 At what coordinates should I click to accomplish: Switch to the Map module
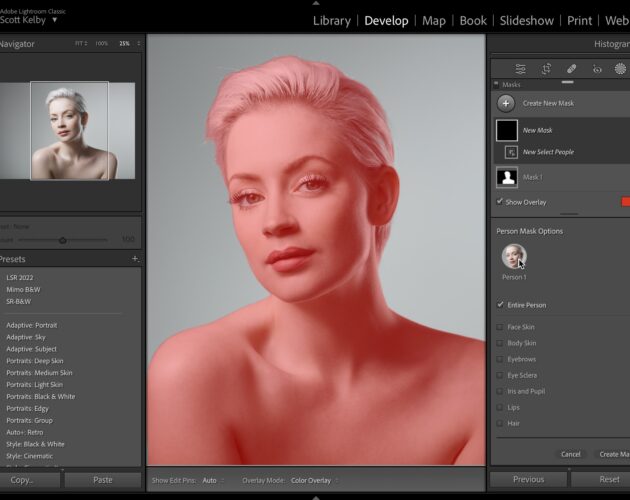pyautogui.click(x=434, y=20)
